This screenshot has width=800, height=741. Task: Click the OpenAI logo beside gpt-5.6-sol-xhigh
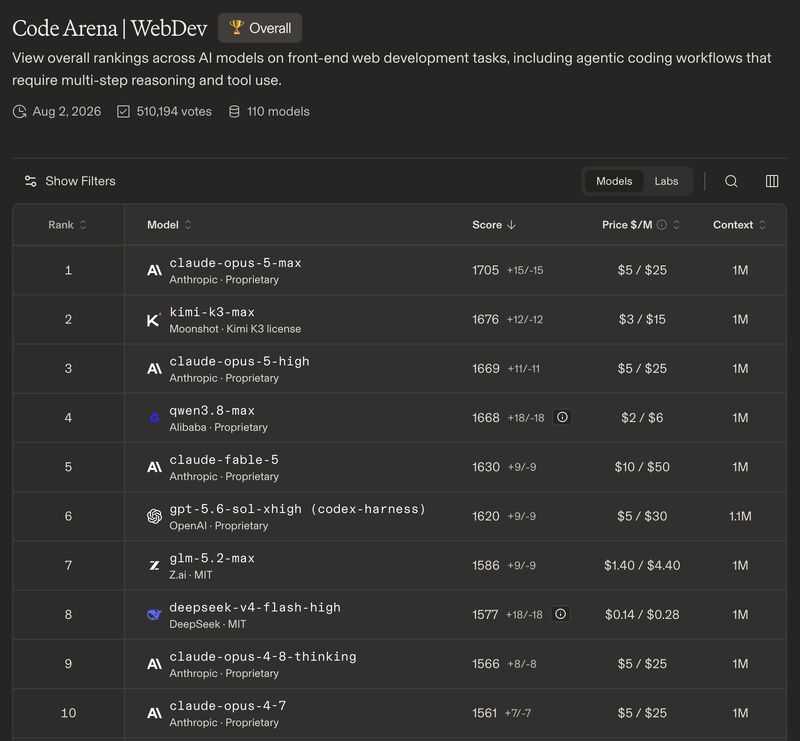[x=155, y=516]
